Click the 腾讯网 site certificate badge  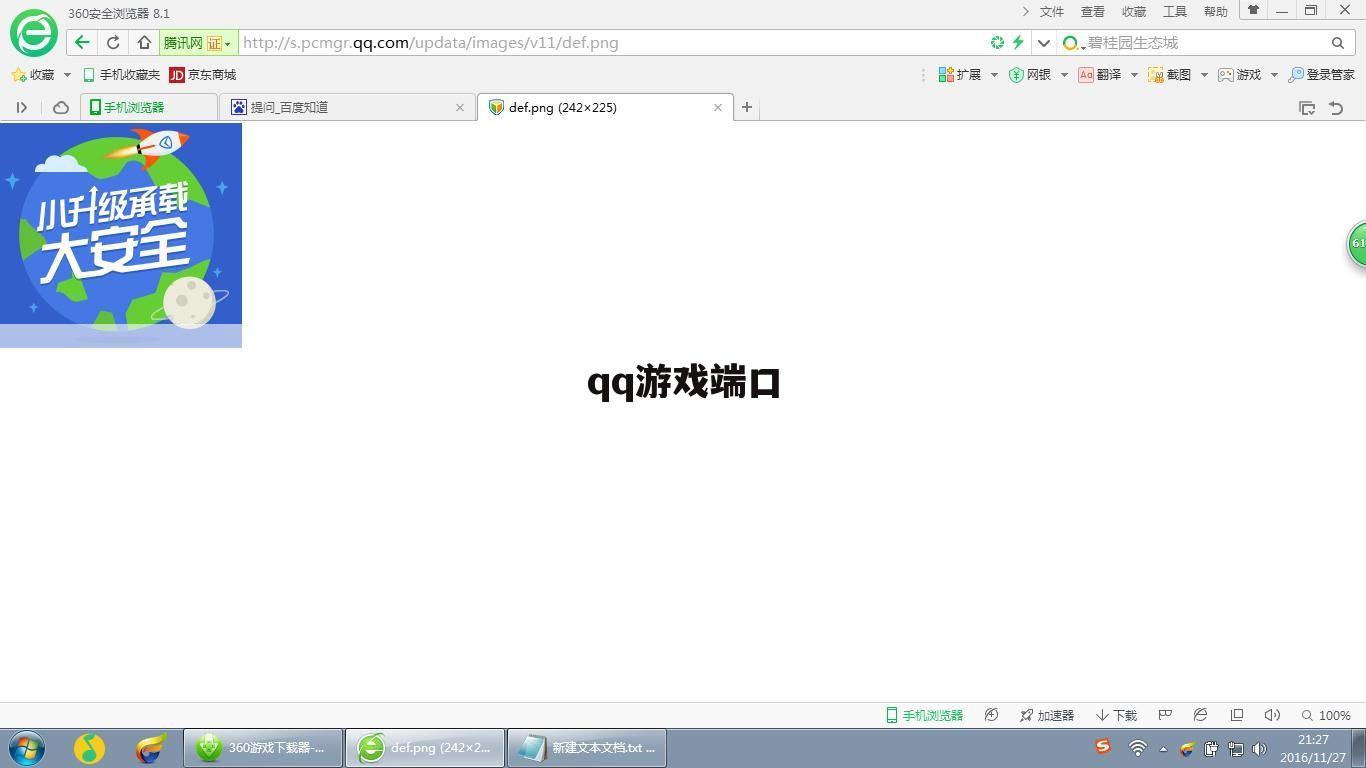coord(198,43)
